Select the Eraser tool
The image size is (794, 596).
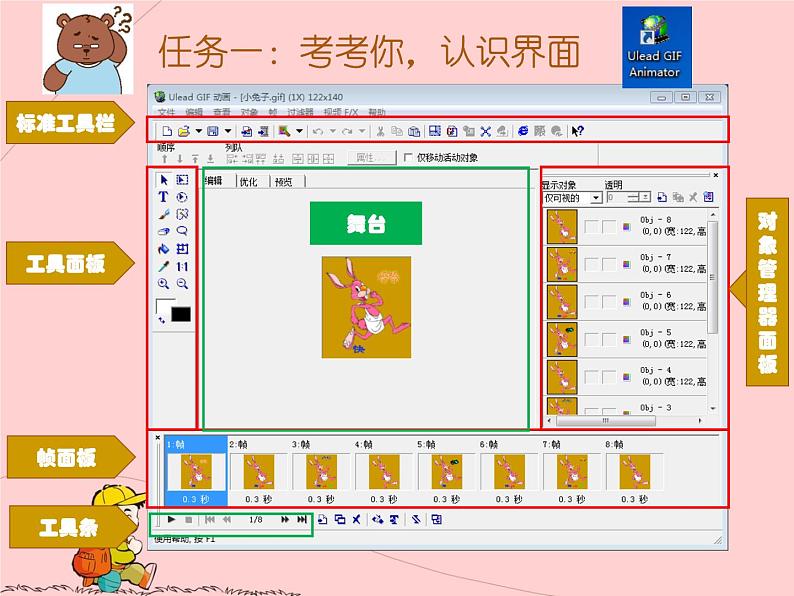point(164,231)
